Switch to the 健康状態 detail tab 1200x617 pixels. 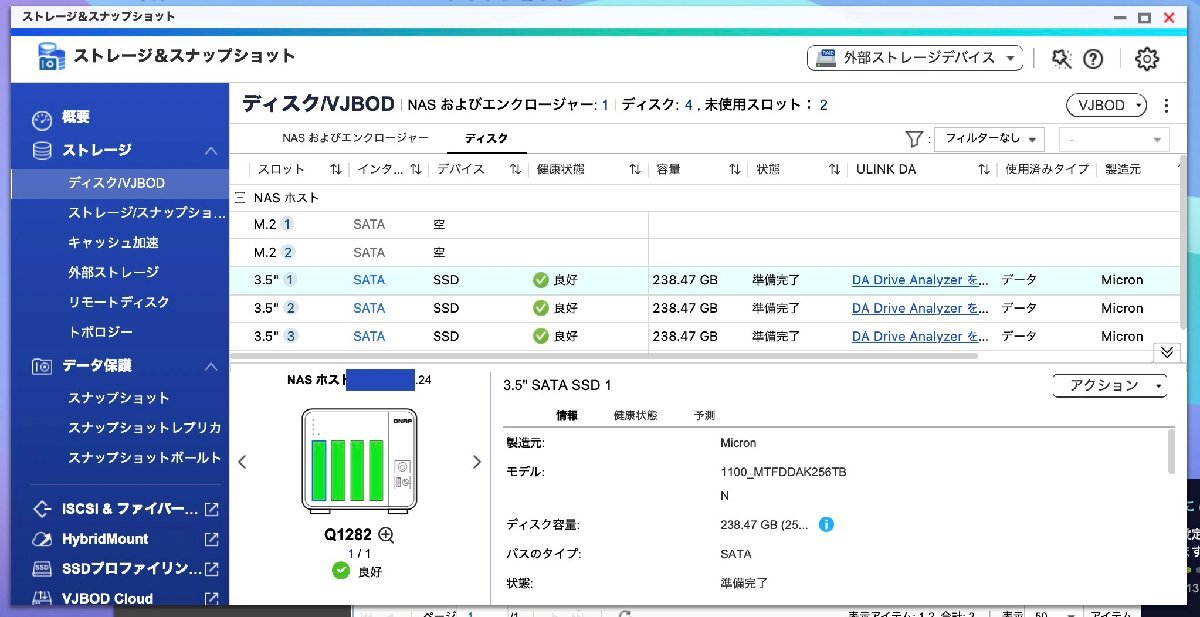tap(635, 415)
